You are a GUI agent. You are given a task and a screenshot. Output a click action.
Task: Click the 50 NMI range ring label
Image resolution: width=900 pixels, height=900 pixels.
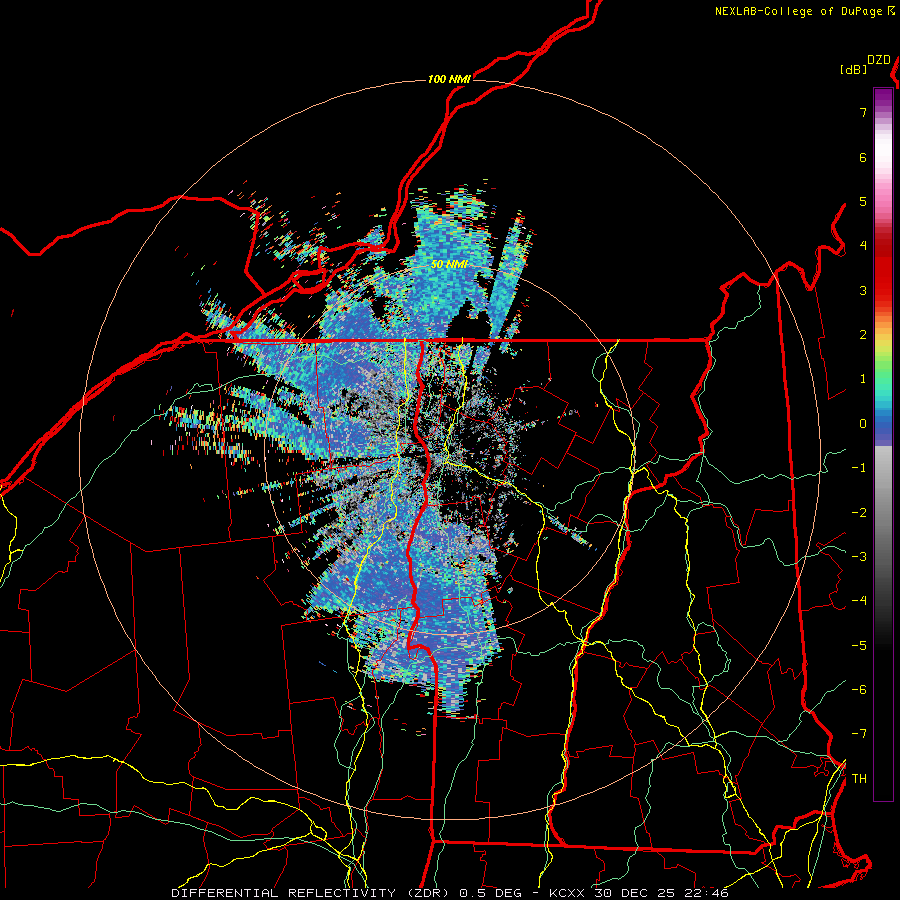[449, 265]
